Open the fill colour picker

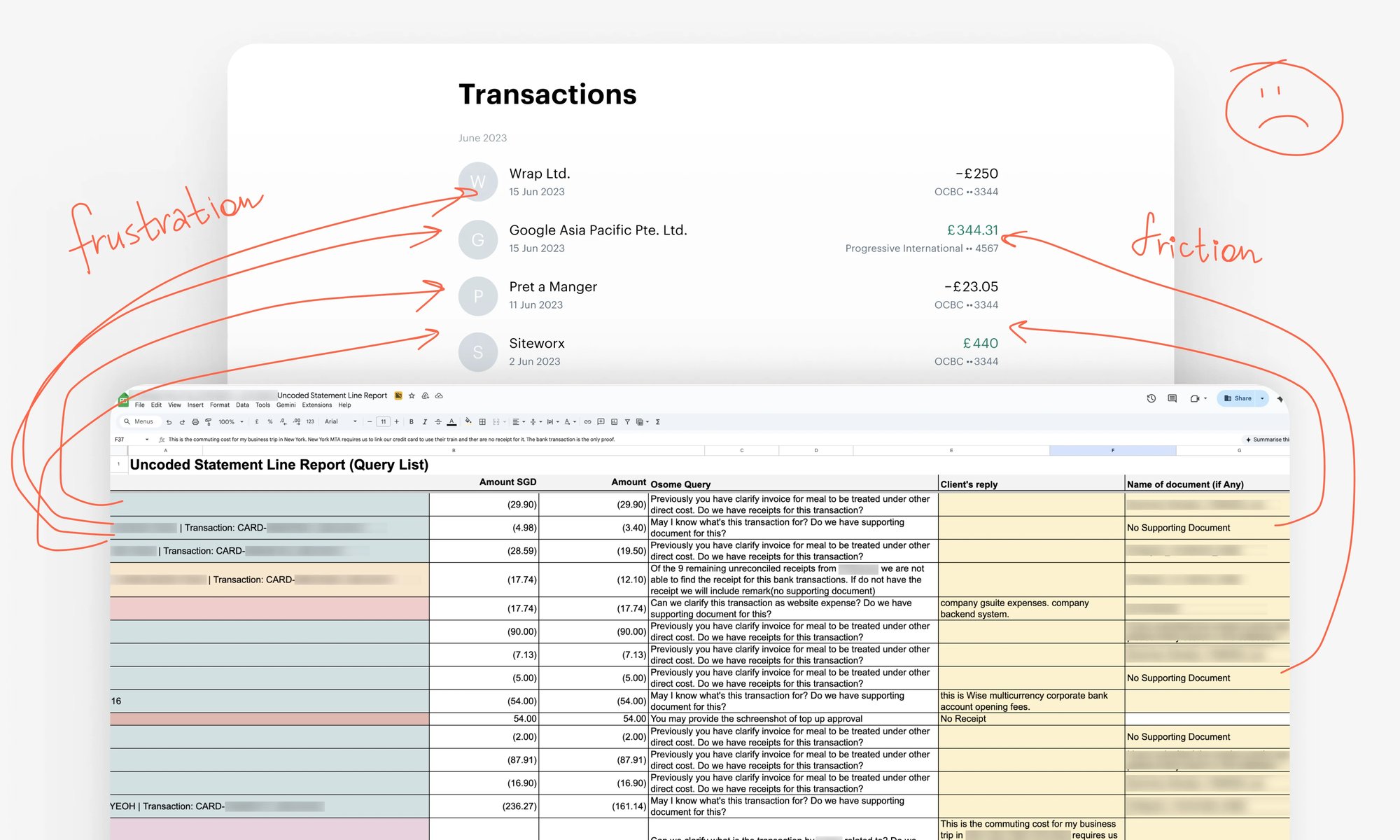[468, 421]
